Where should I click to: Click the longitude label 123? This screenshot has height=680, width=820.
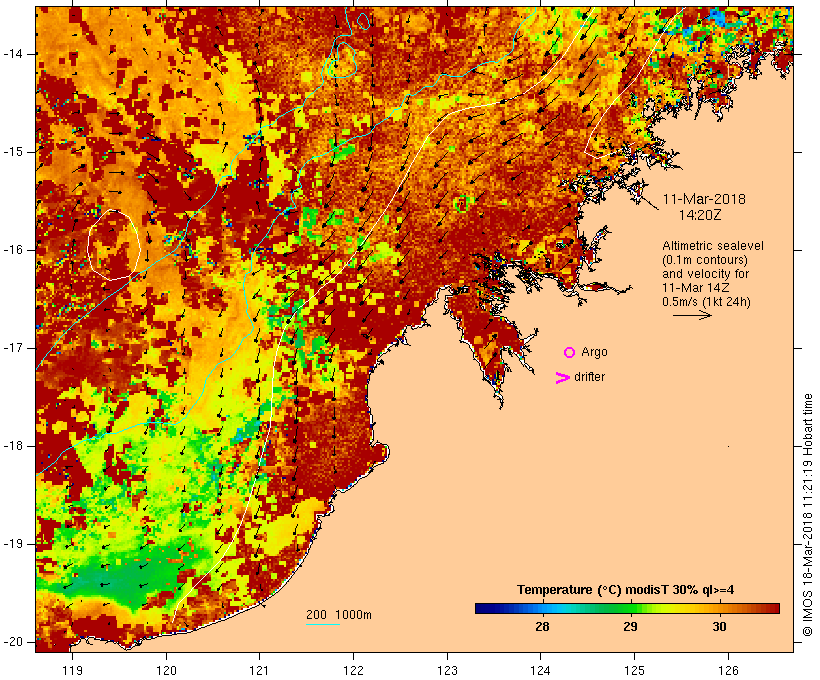point(447,670)
